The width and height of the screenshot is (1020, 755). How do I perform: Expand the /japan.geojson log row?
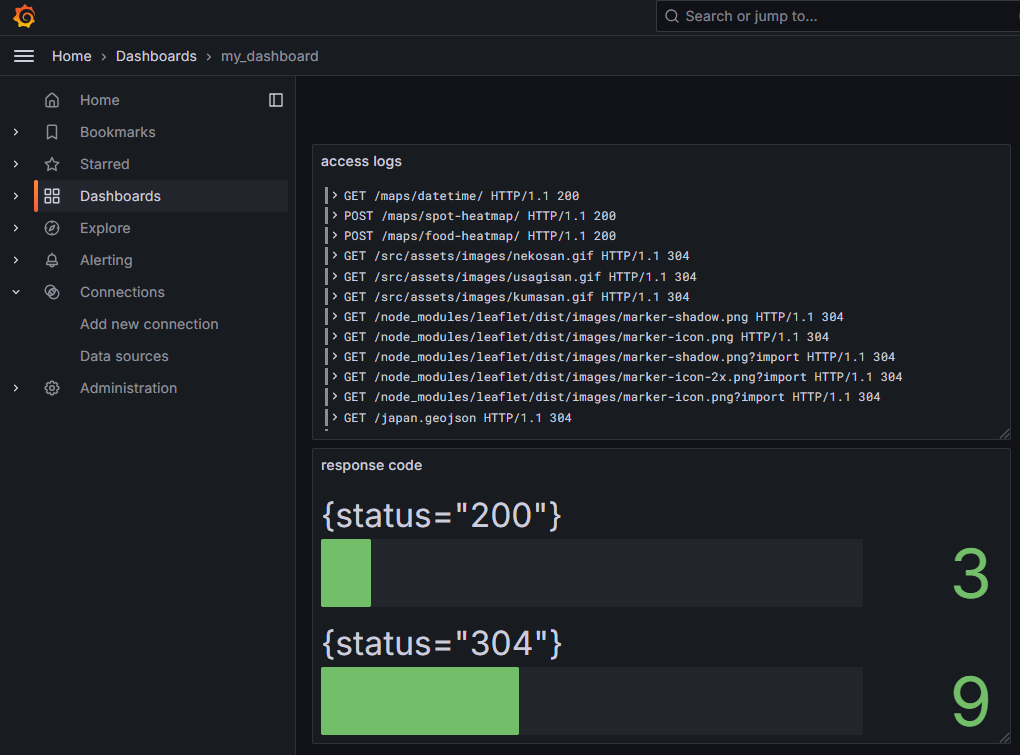pyautogui.click(x=335, y=417)
